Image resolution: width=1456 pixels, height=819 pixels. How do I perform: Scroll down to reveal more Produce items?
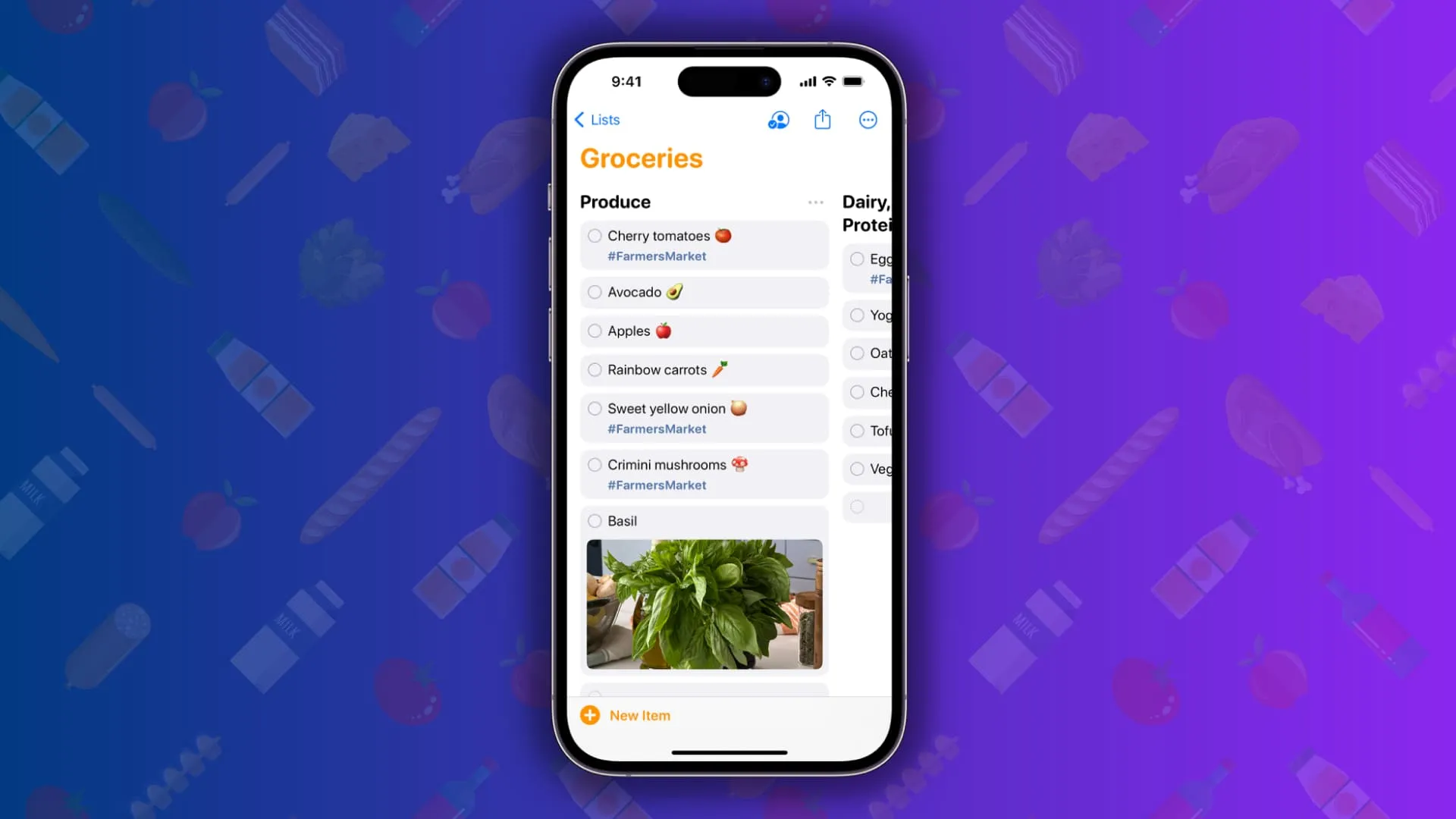coord(705,450)
